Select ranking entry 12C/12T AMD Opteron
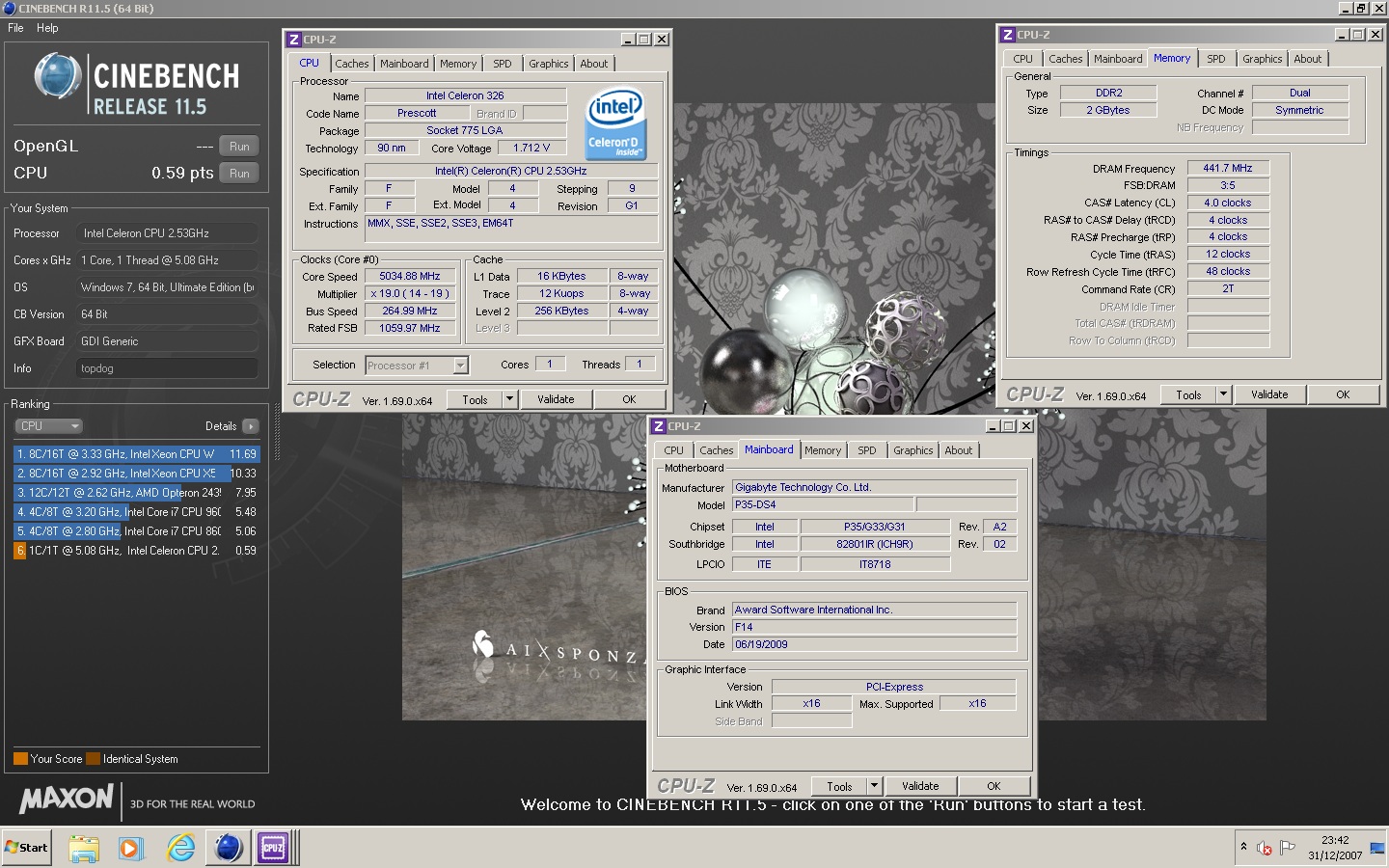1389x868 pixels. pos(137,492)
